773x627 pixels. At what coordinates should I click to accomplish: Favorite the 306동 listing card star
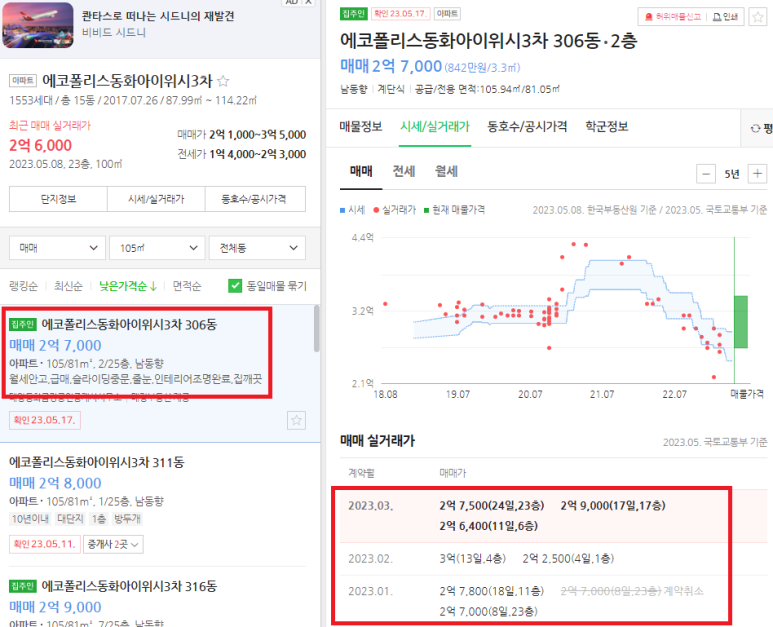(296, 420)
